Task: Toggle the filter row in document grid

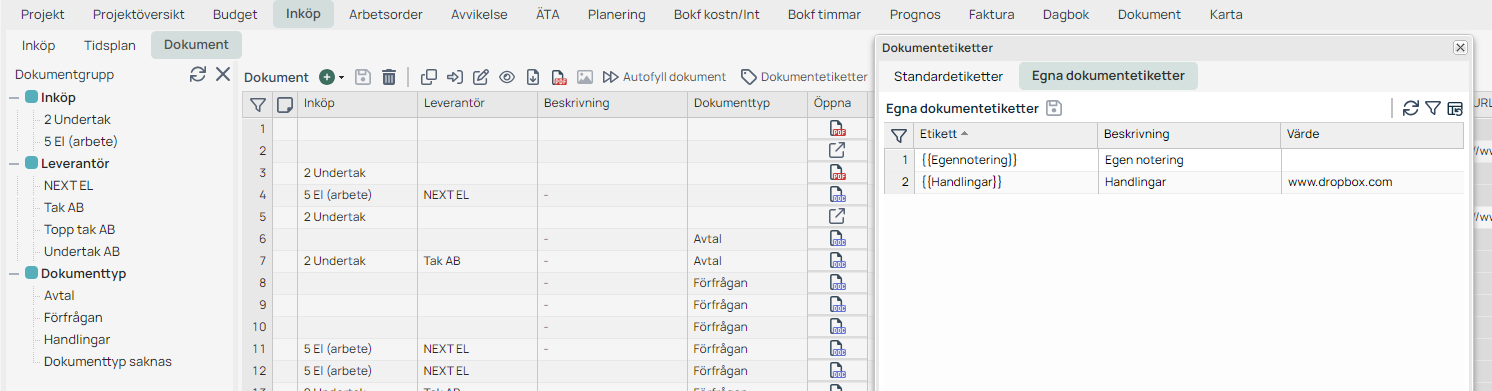Action: pos(258,104)
